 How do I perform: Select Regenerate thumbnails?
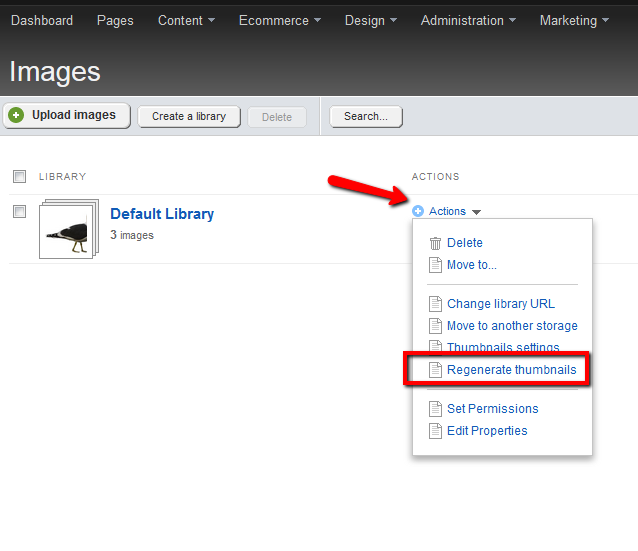click(x=511, y=370)
